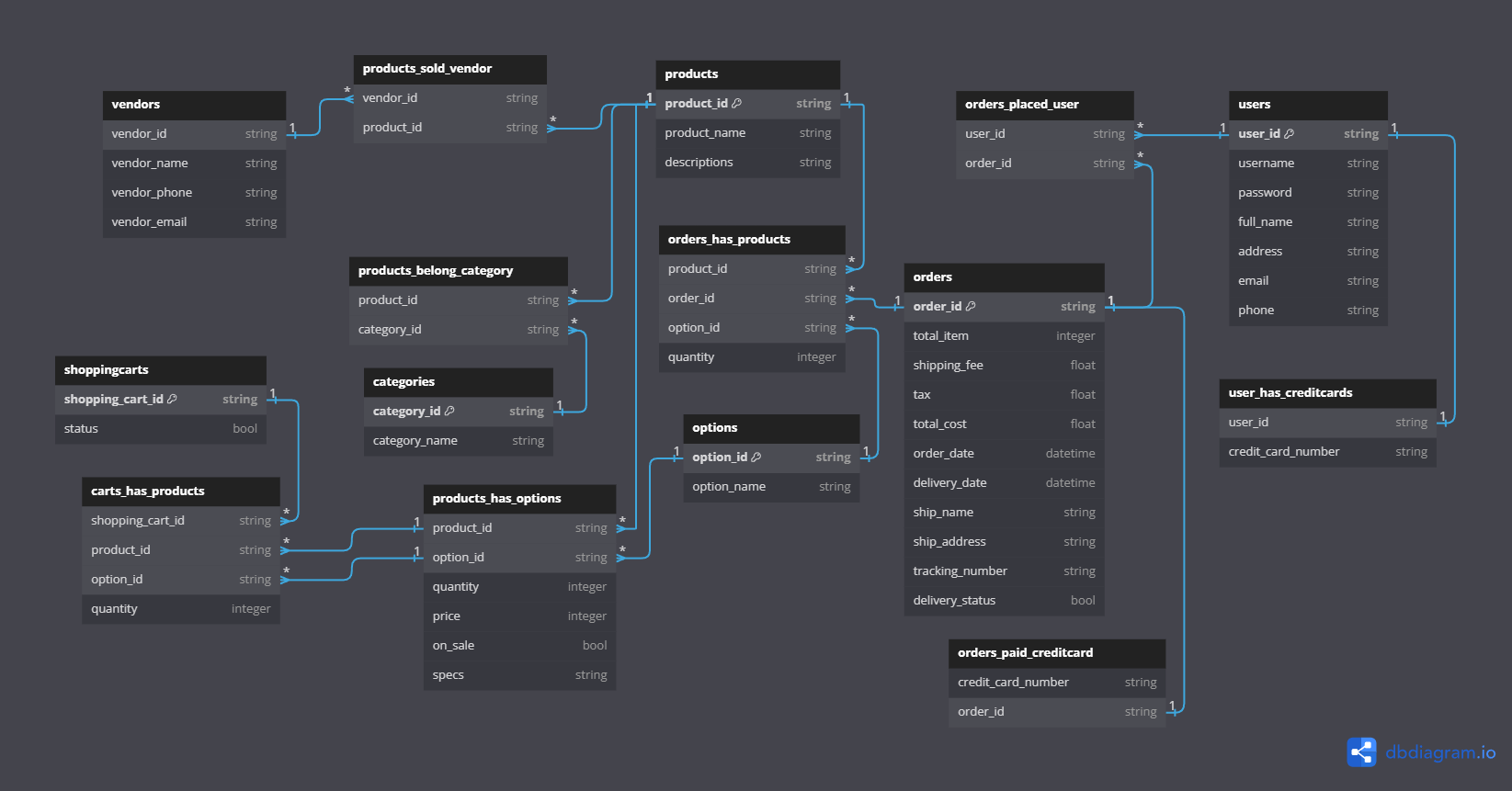The height and width of the screenshot is (791, 1512).
Task: Click credit_card_number in orders_paid_creditcard
Action: click(x=1057, y=683)
